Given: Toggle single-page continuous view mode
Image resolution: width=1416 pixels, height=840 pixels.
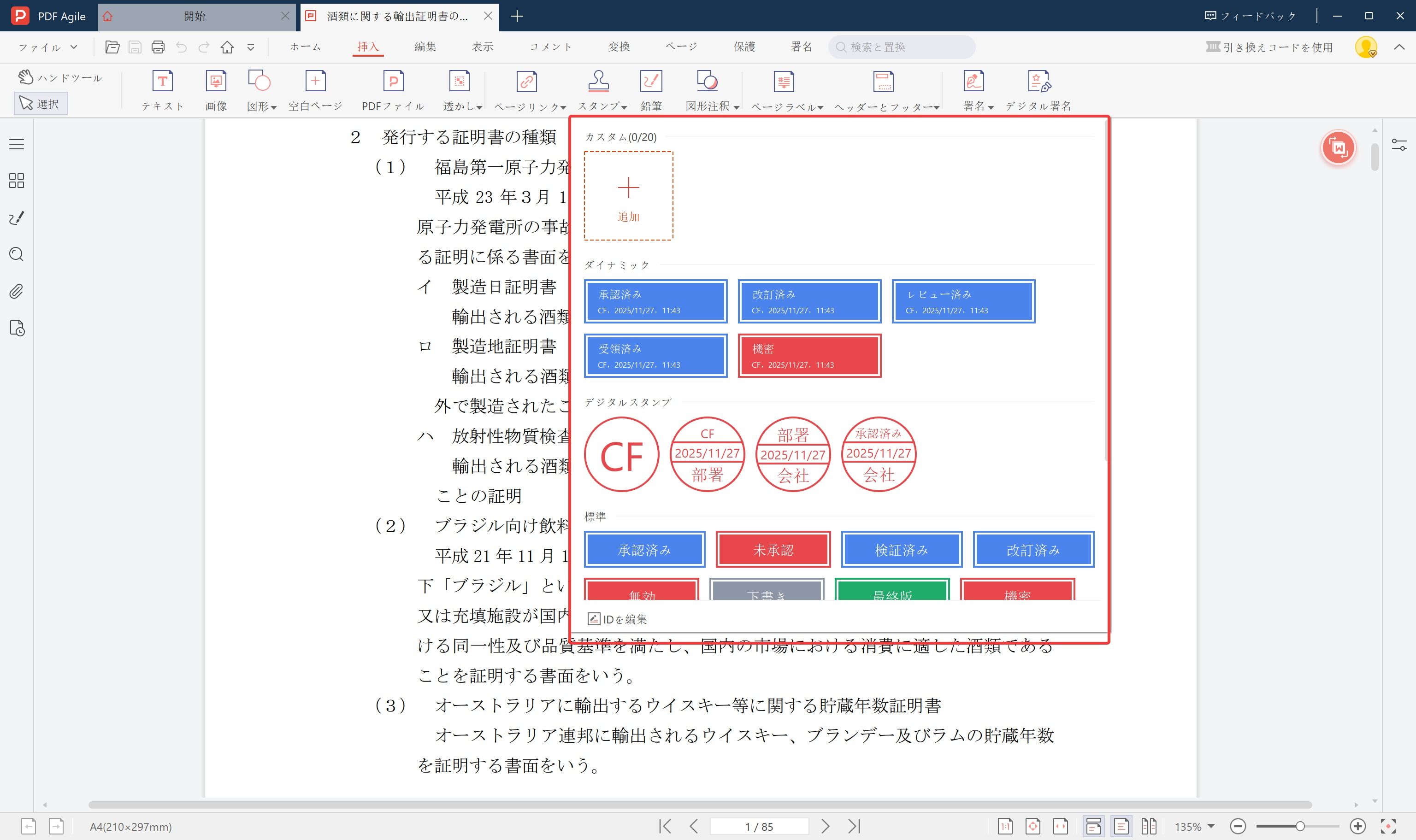Looking at the screenshot, I should [x=1093, y=827].
